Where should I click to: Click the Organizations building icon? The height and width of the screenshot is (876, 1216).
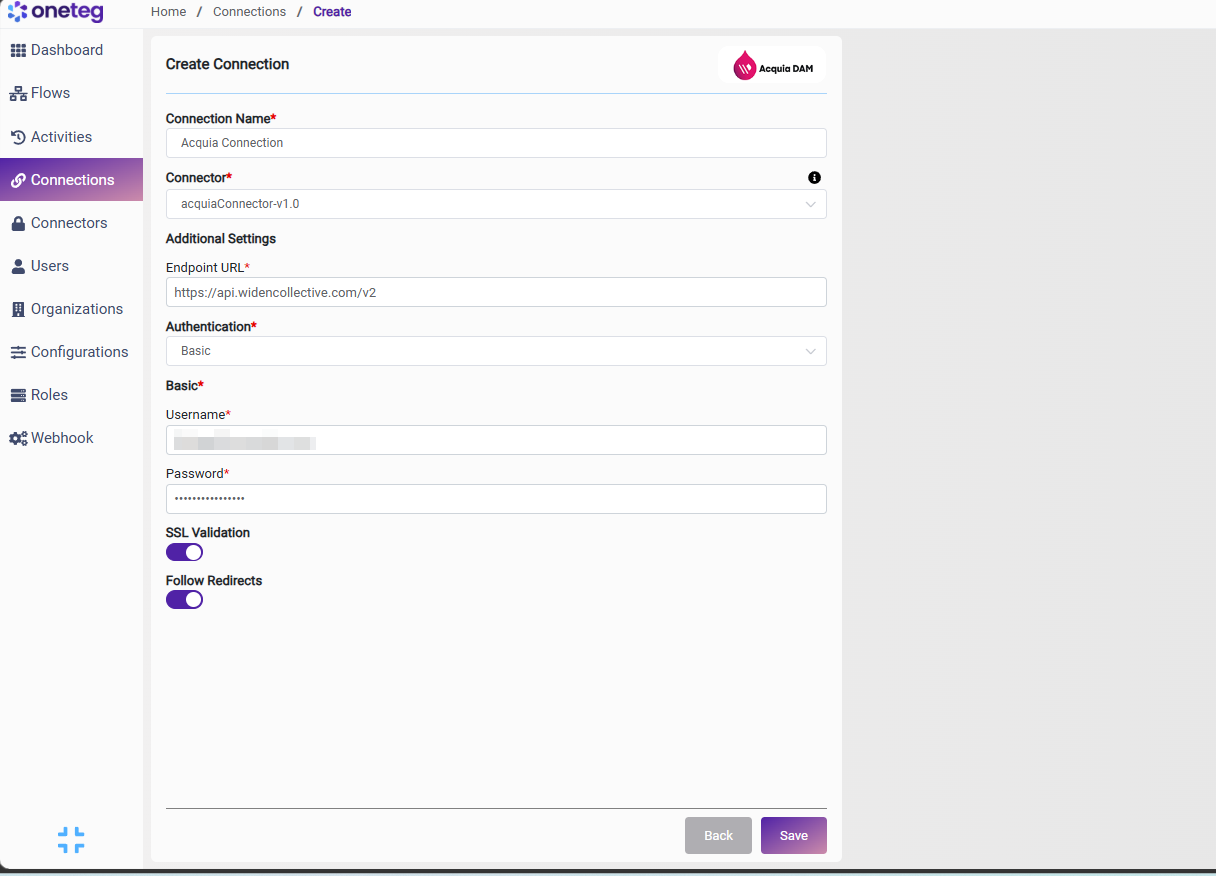(18, 309)
